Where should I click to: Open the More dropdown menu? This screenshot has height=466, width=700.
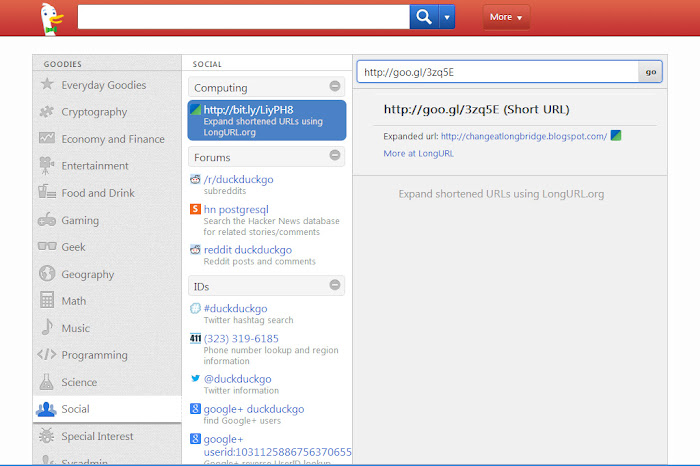point(506,17)
